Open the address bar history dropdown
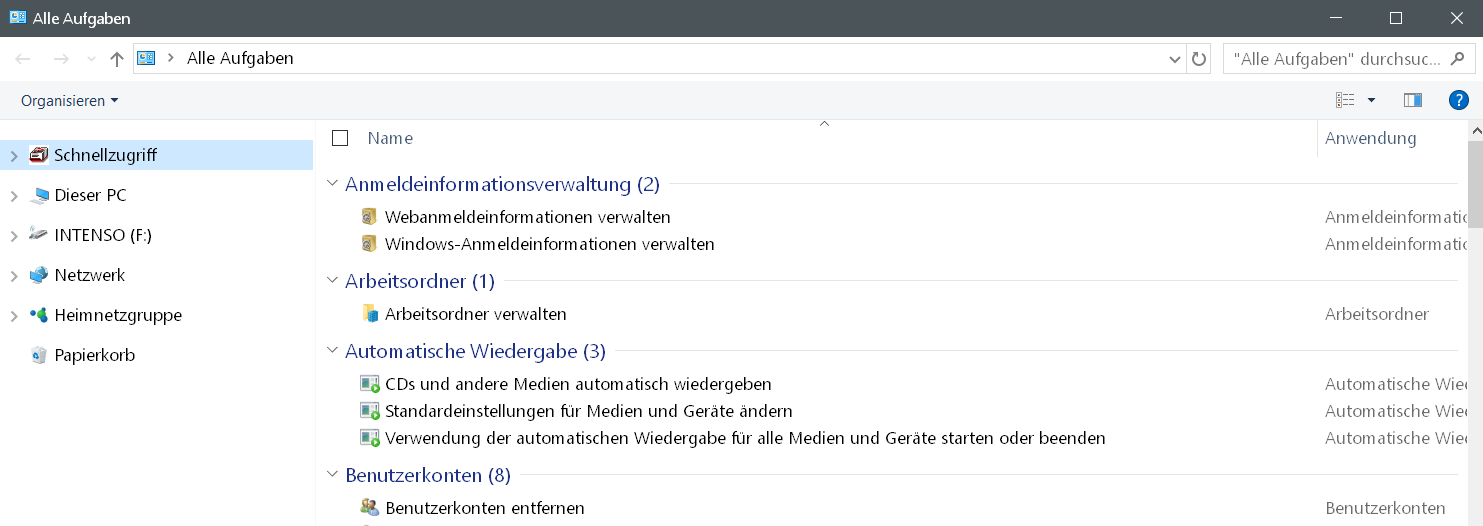Screen dimensions: 1483x526 coord(1175,59)
